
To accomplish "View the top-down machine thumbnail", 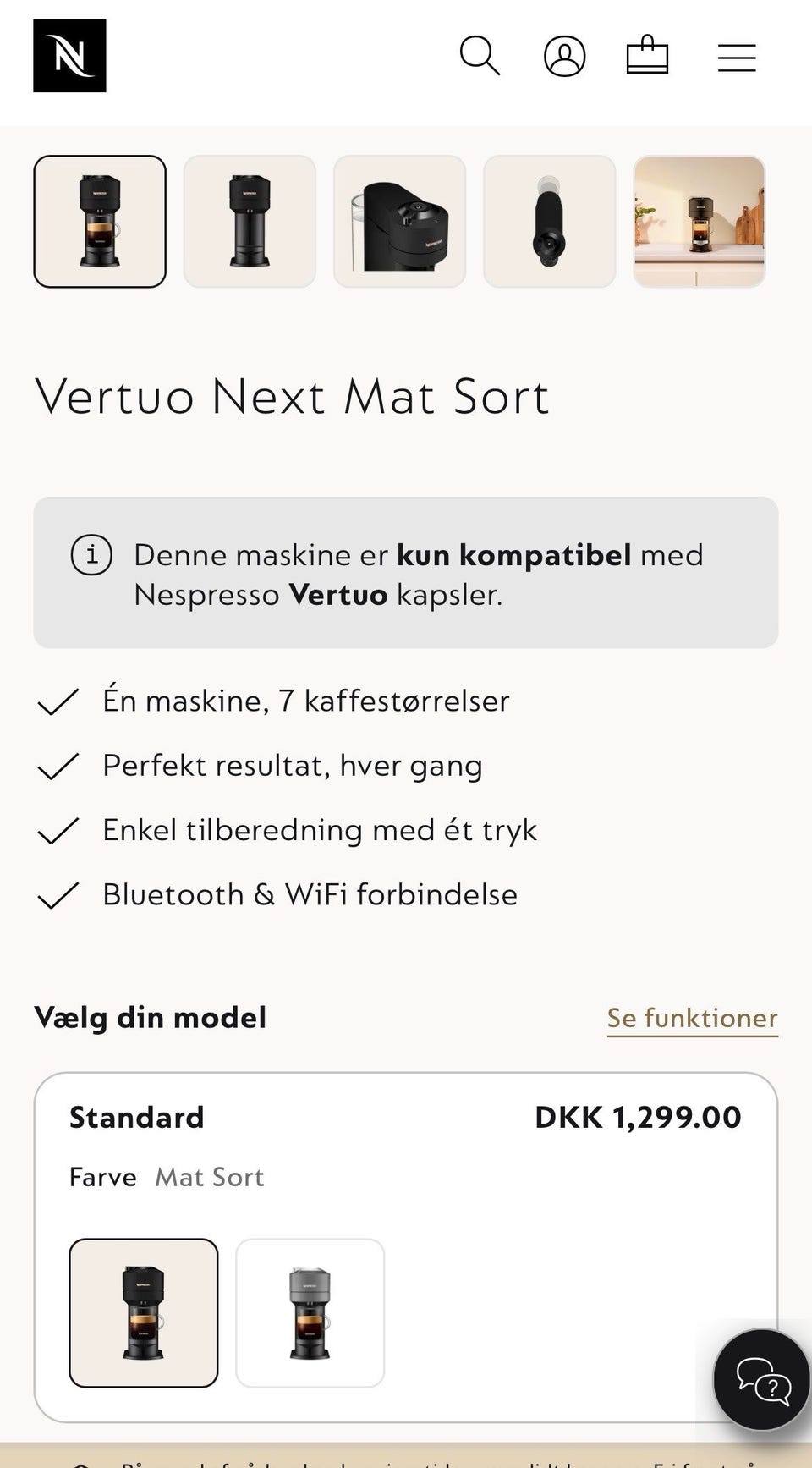I will [x=549, y=222].
